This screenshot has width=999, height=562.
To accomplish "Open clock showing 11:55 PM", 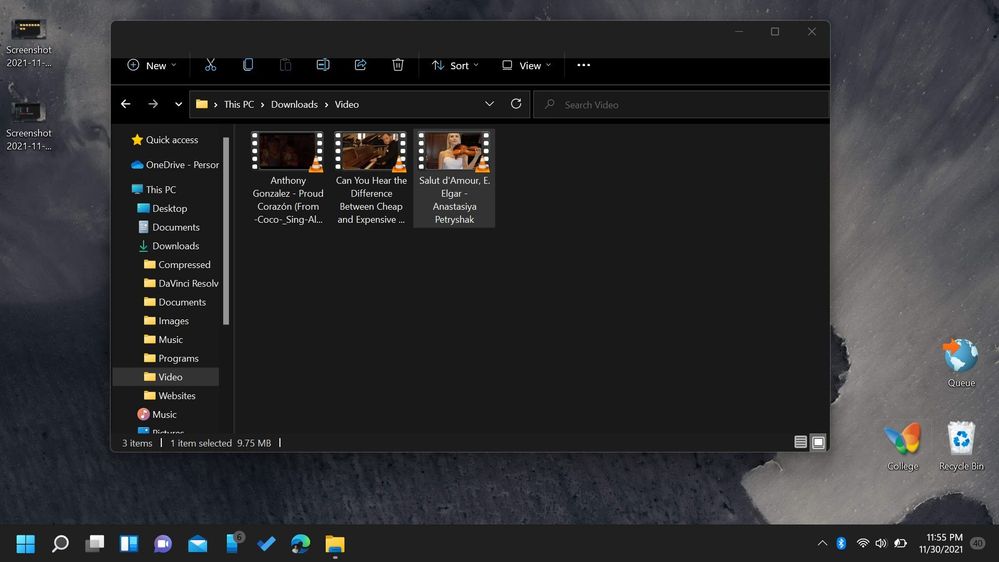I will tap(941, 544).
